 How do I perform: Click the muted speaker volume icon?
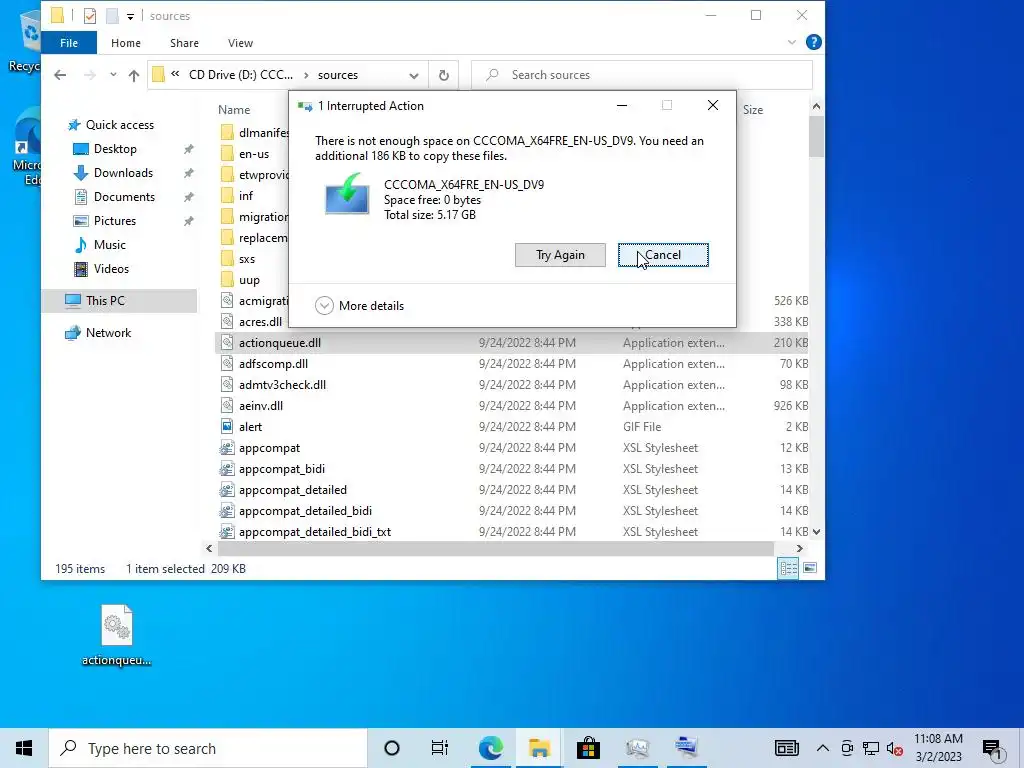click(895, 748)
